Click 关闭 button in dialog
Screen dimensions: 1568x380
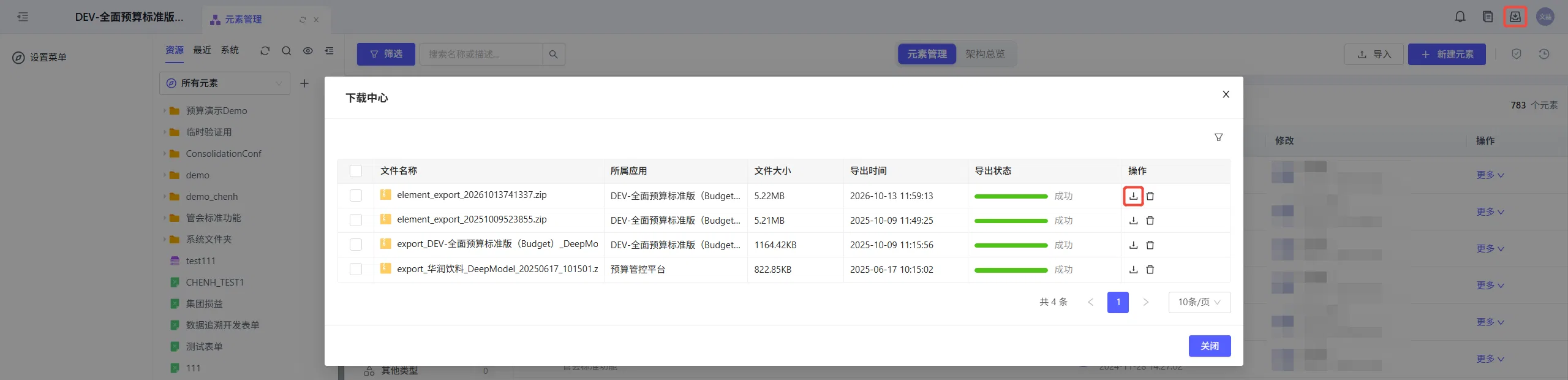point(1210,346)
